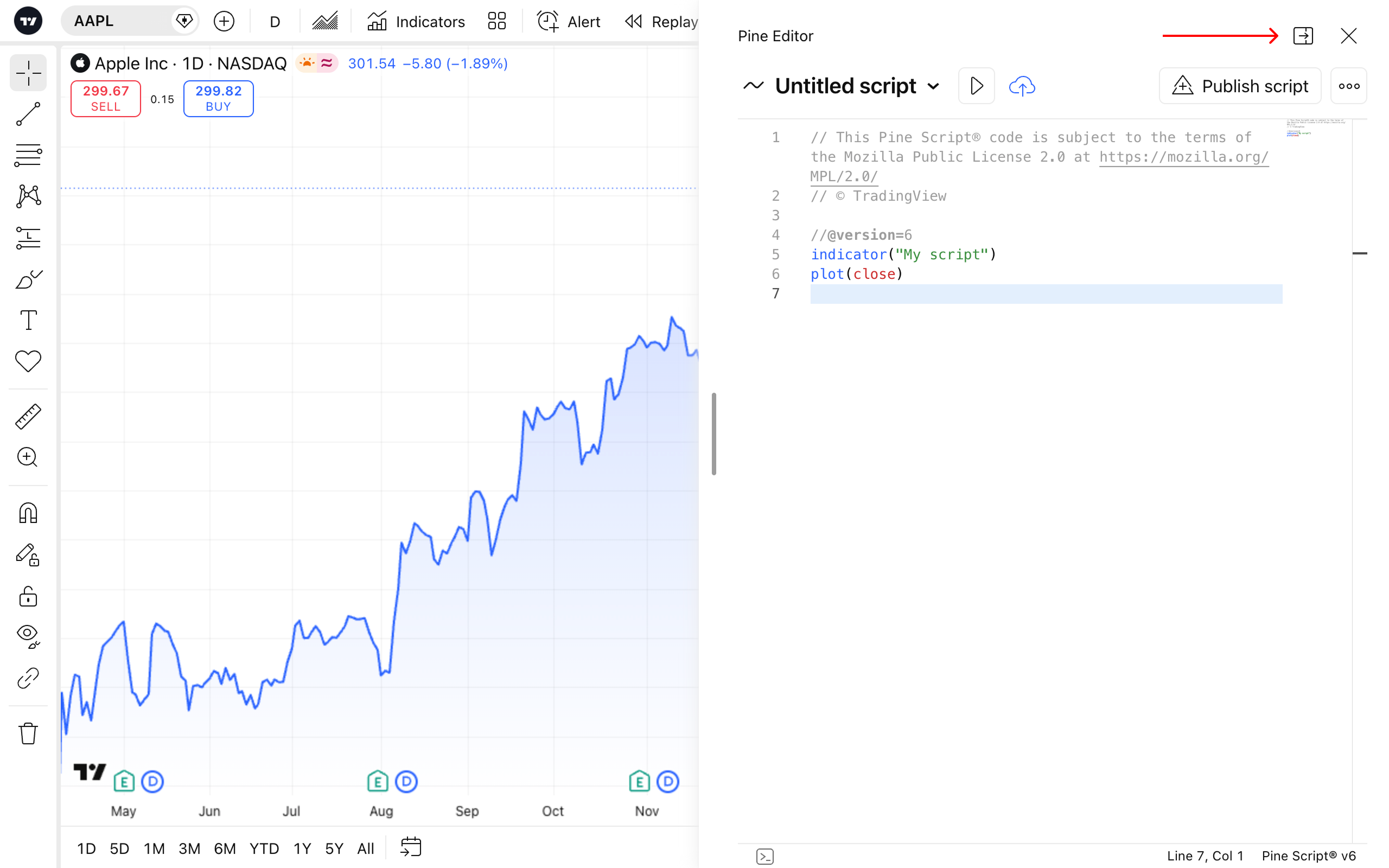Set chart range to 1Y
The width and height of the screenshot is (1389, 868).
click(302, 848)
